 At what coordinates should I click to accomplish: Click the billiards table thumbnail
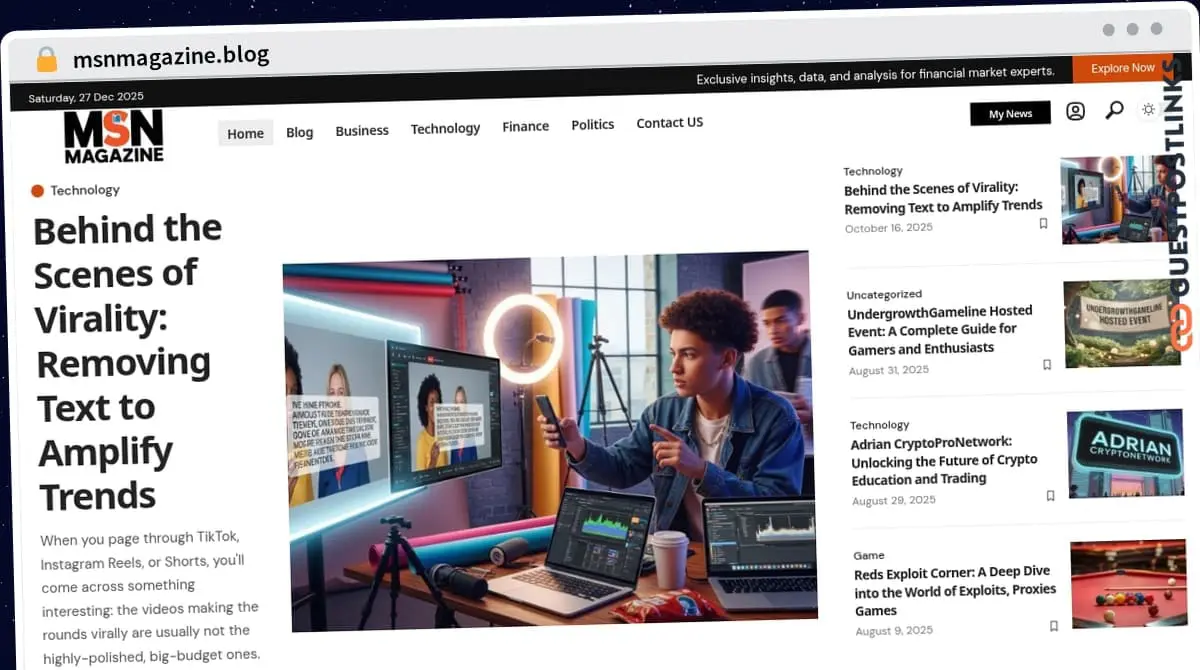(x=1128, y=584)
